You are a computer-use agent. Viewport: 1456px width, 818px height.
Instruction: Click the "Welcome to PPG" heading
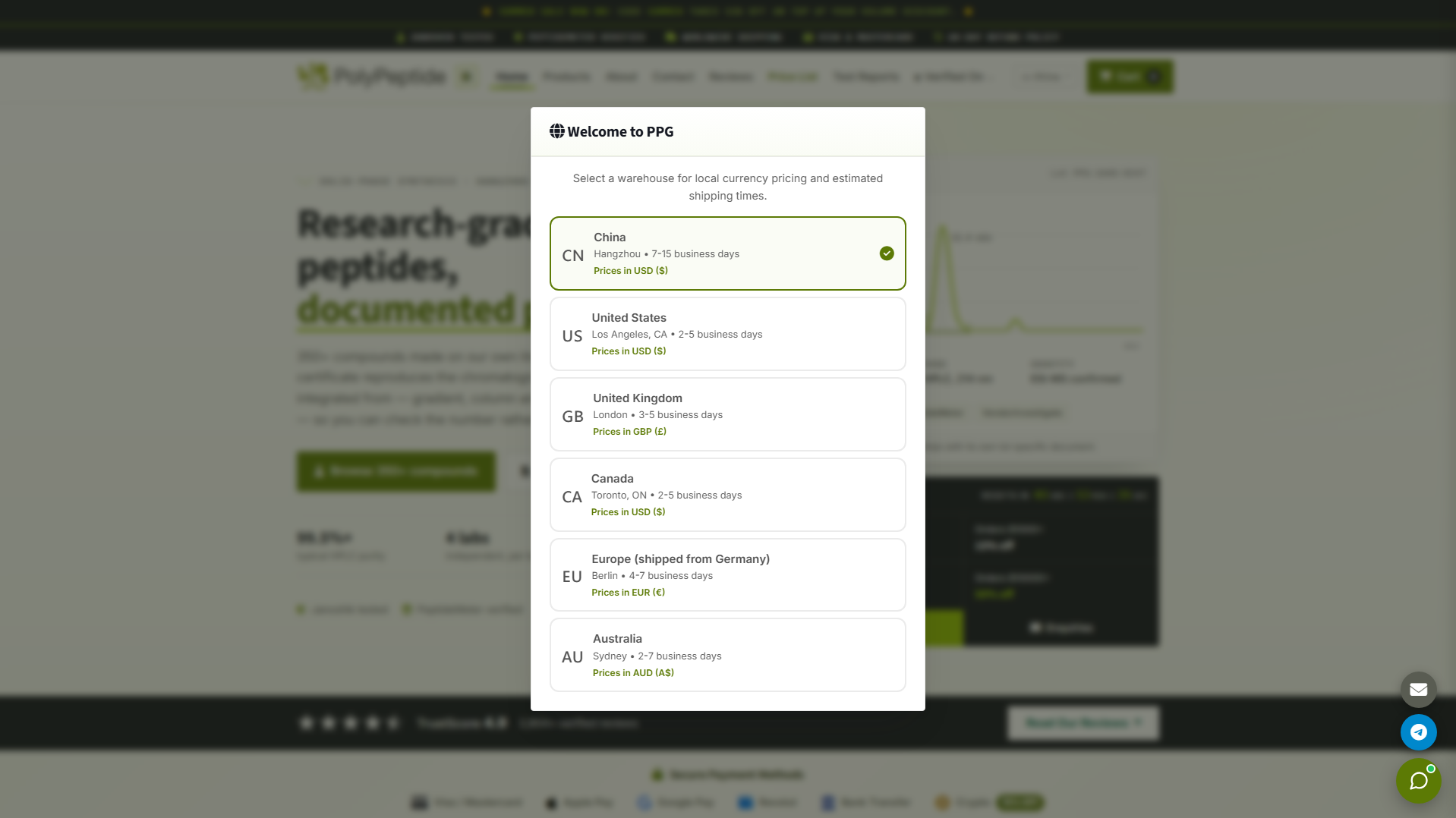click(620, 131)
